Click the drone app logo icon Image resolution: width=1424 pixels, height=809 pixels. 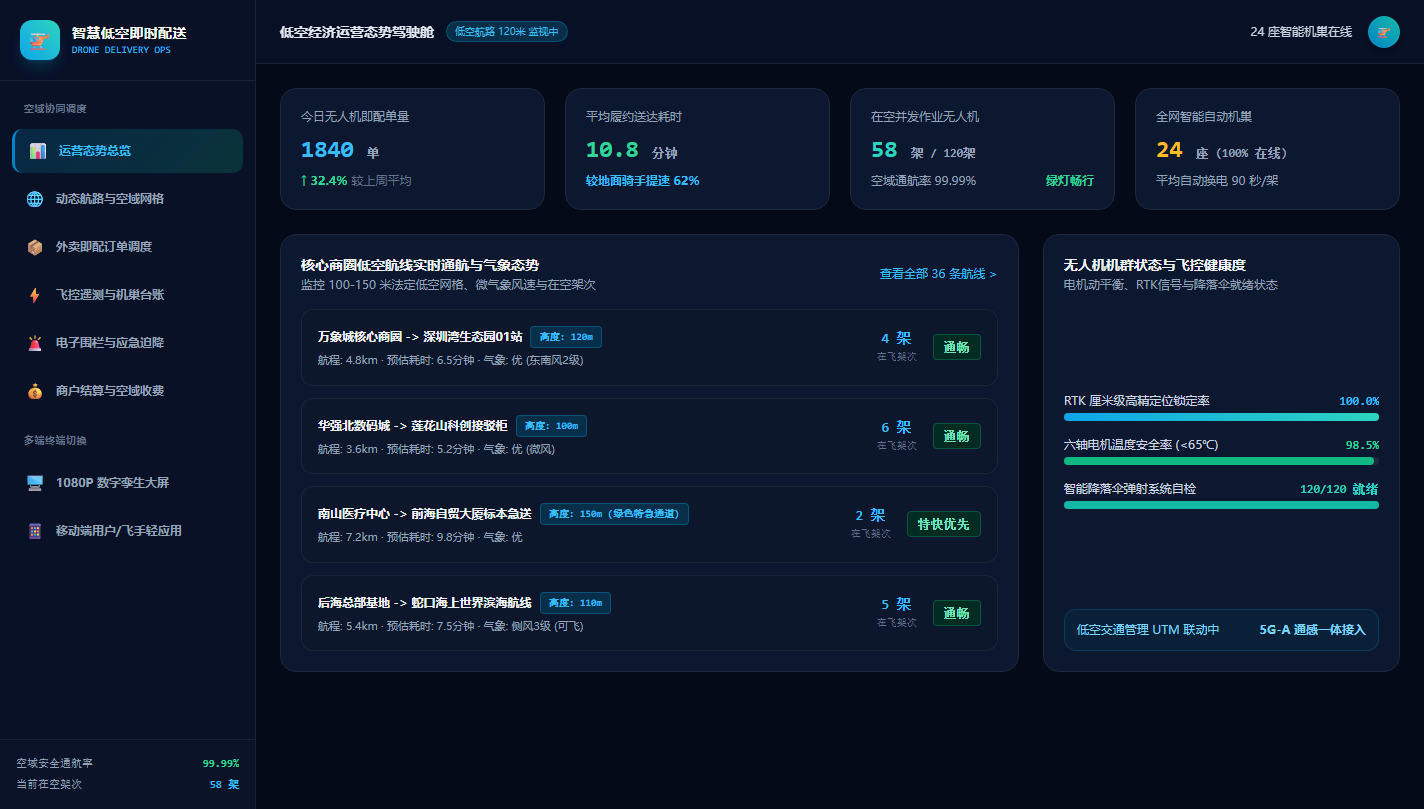(40, 40)
